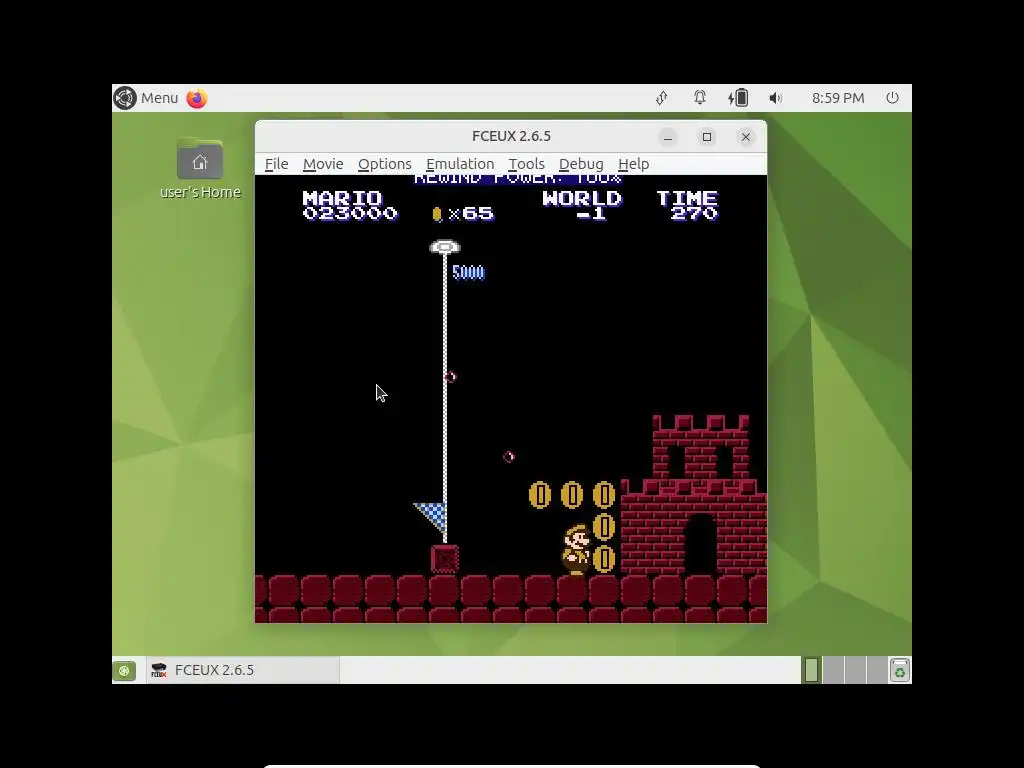
Task: Click the volume speaker icon
Action: pyautogui.click(x=775, y=98)
